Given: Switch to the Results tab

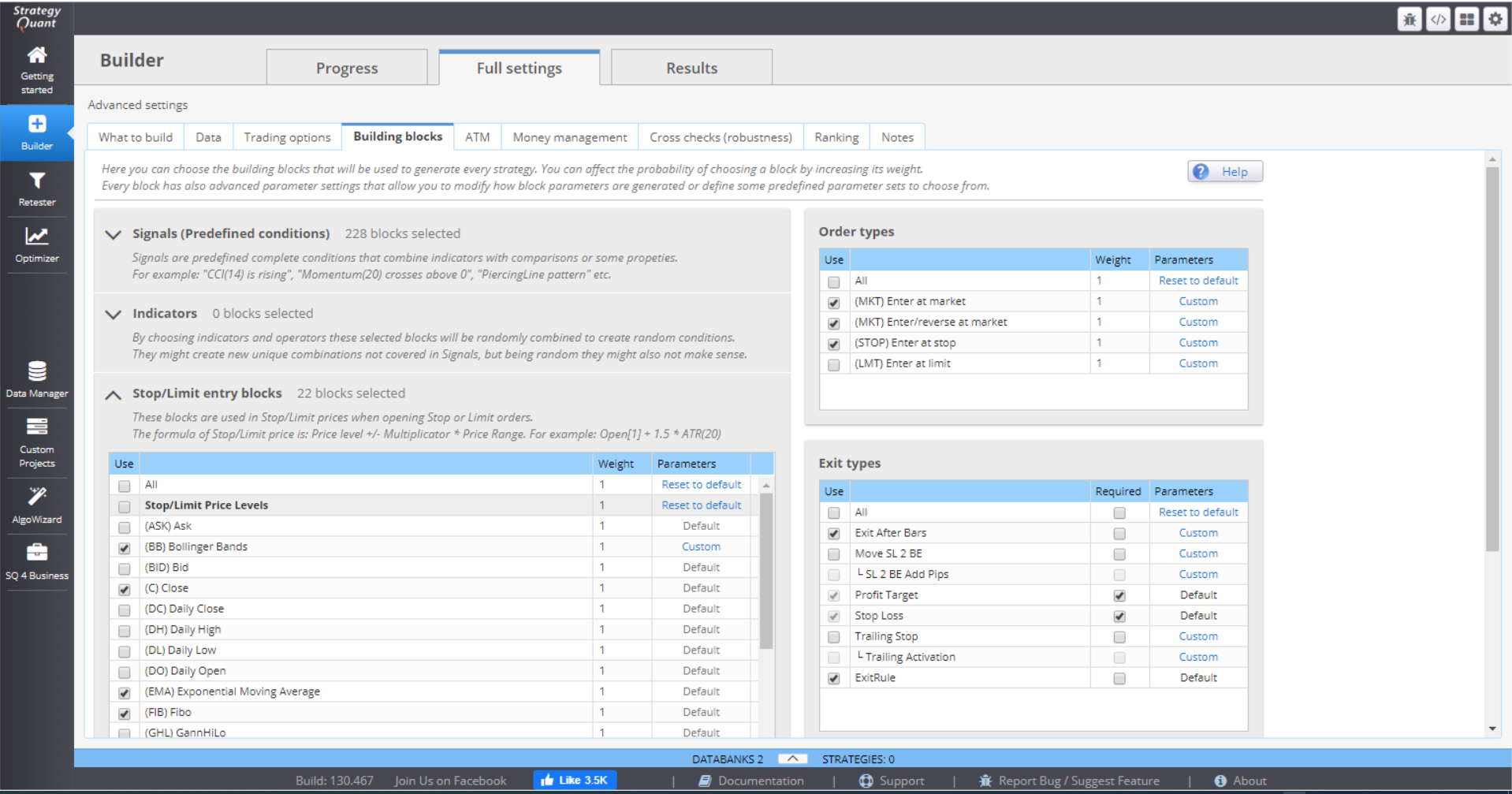Looking at the screenshot, I should [x=691, y=68].
